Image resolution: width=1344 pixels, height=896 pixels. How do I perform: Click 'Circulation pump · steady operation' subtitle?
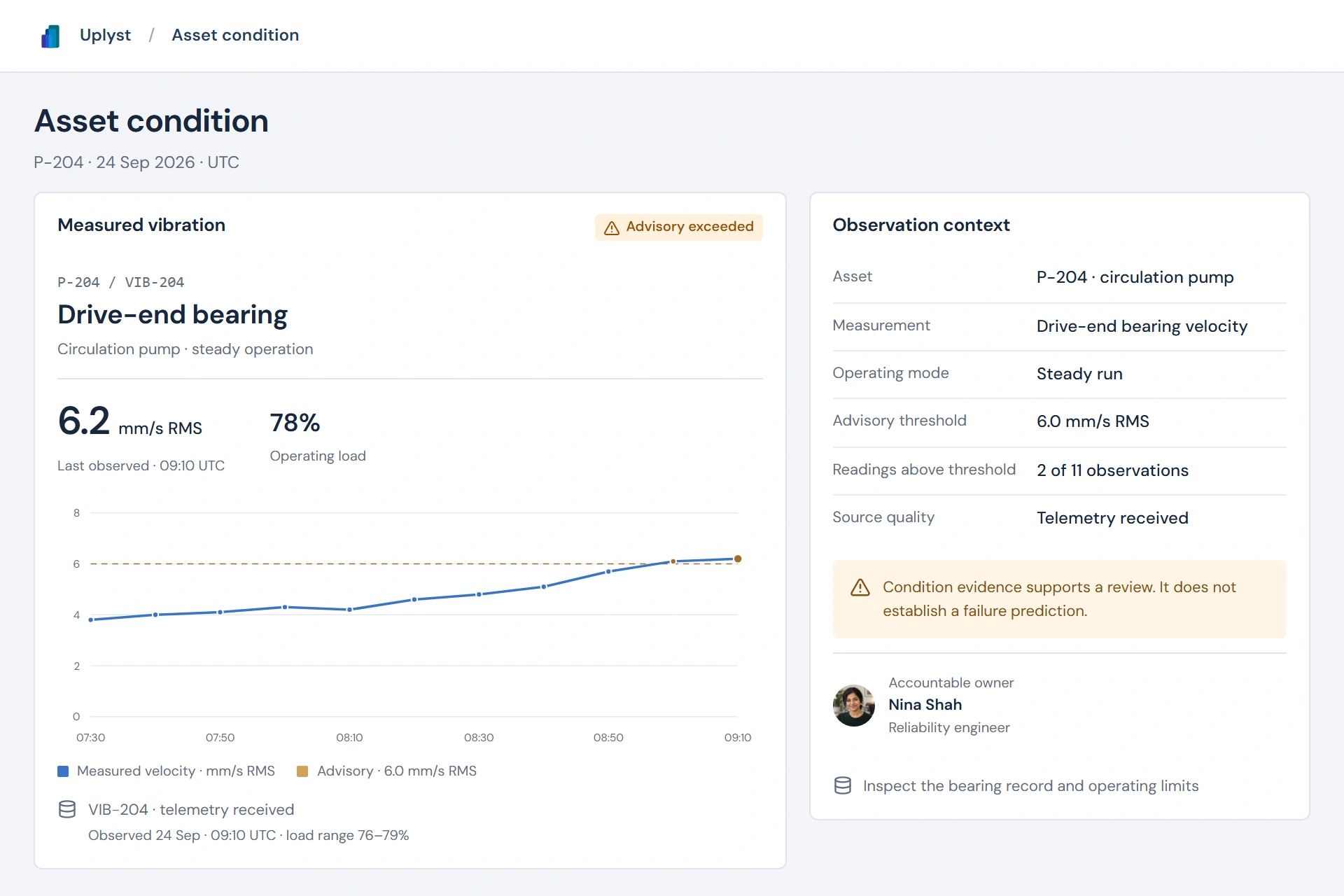185,349
